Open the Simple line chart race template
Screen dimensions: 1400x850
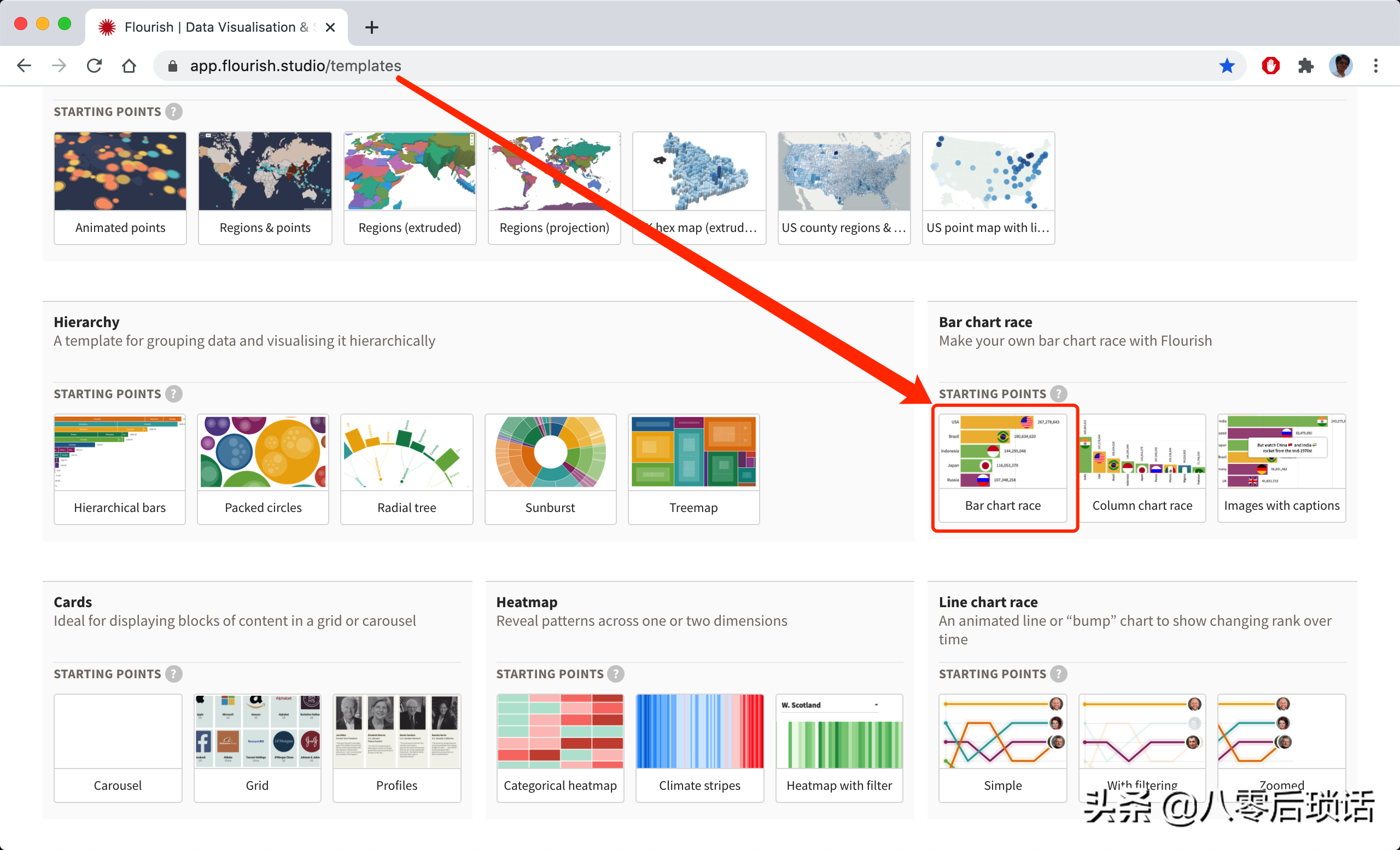(x=1003, y=748)
